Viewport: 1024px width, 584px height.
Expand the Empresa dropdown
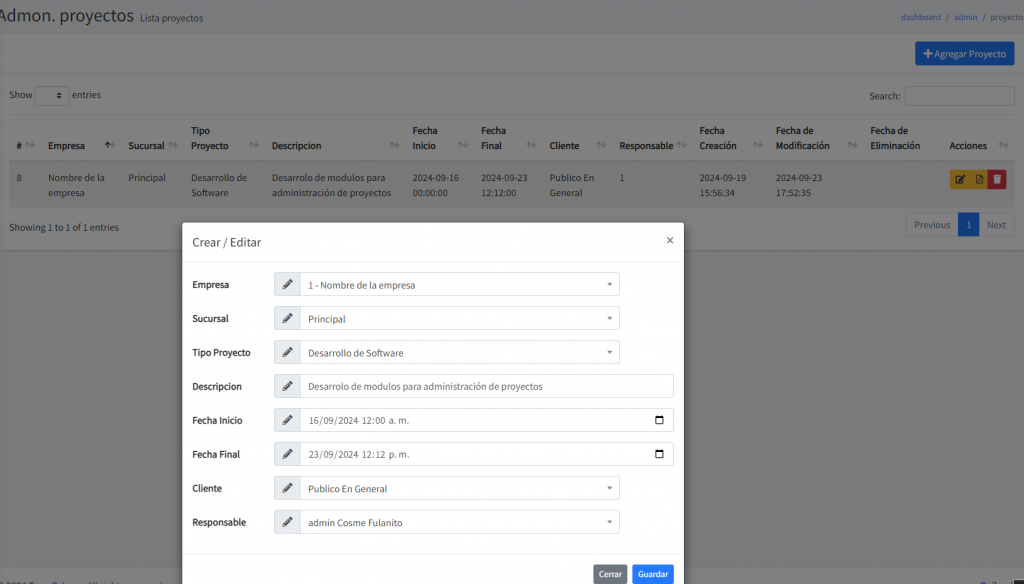tap(459, 285)
